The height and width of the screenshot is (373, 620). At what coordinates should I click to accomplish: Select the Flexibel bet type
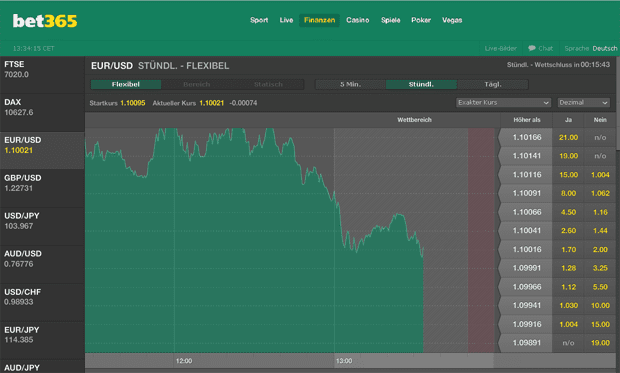tap(126, 84)
